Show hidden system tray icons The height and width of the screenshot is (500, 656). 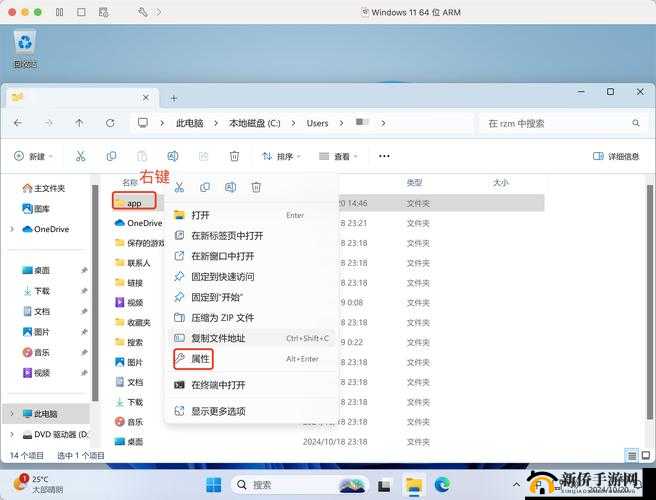click(x=516, y=485)
